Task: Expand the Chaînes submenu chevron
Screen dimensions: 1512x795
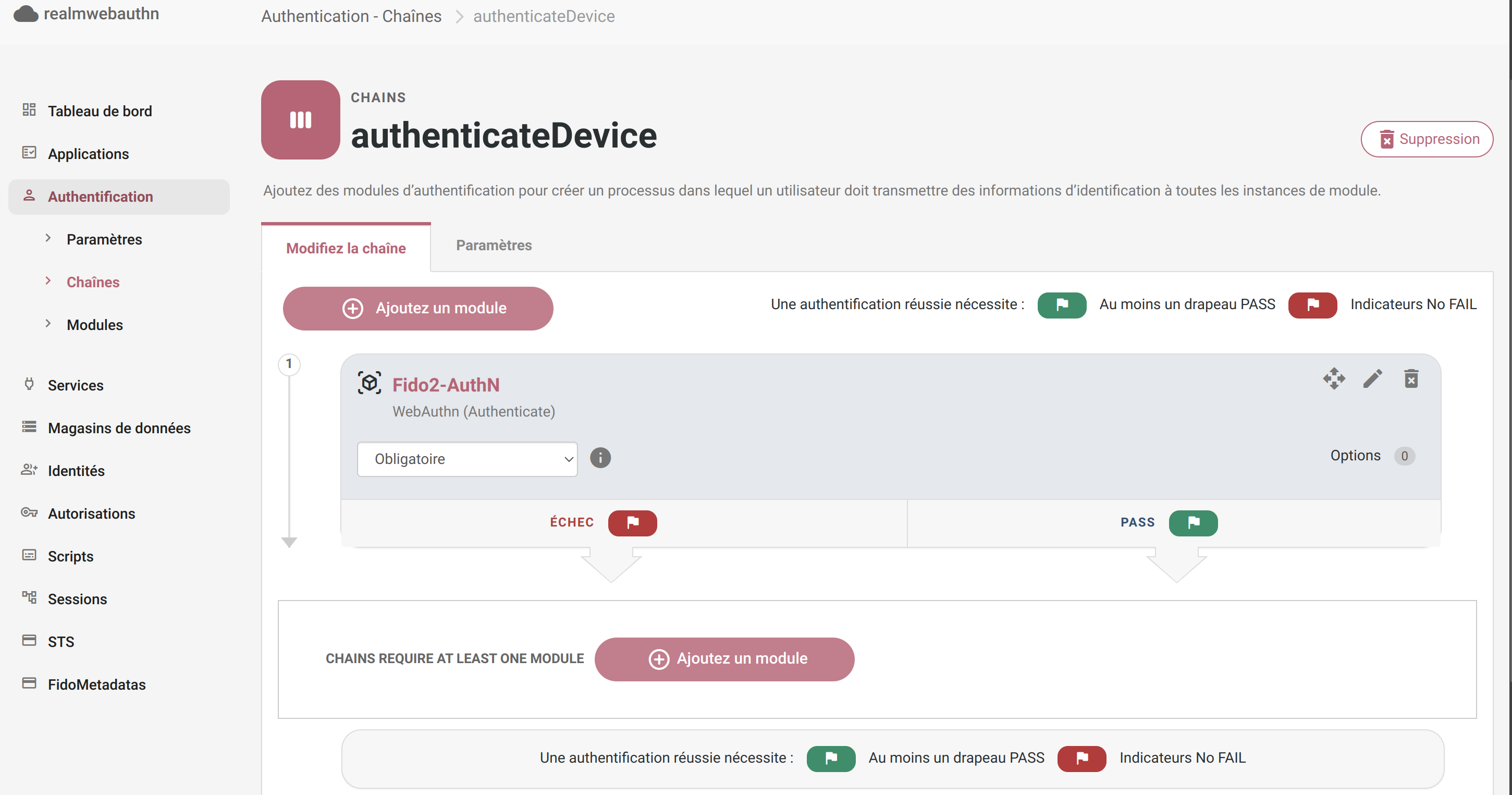Action: 48,280
